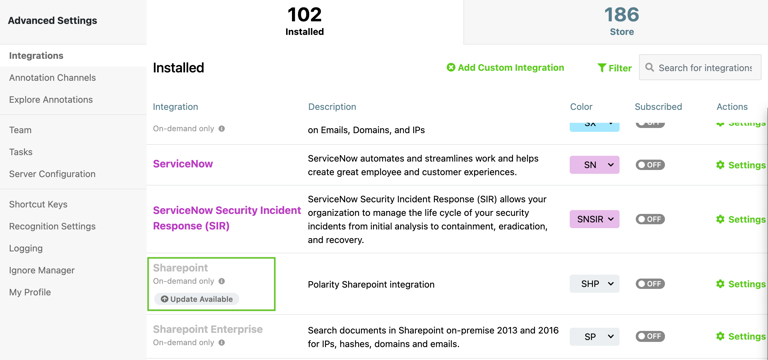Viewport: 768px width, 360px height.
Task: Turn on the Sharepoint Enterprise subscribed toggle
Action: (650, 336)
